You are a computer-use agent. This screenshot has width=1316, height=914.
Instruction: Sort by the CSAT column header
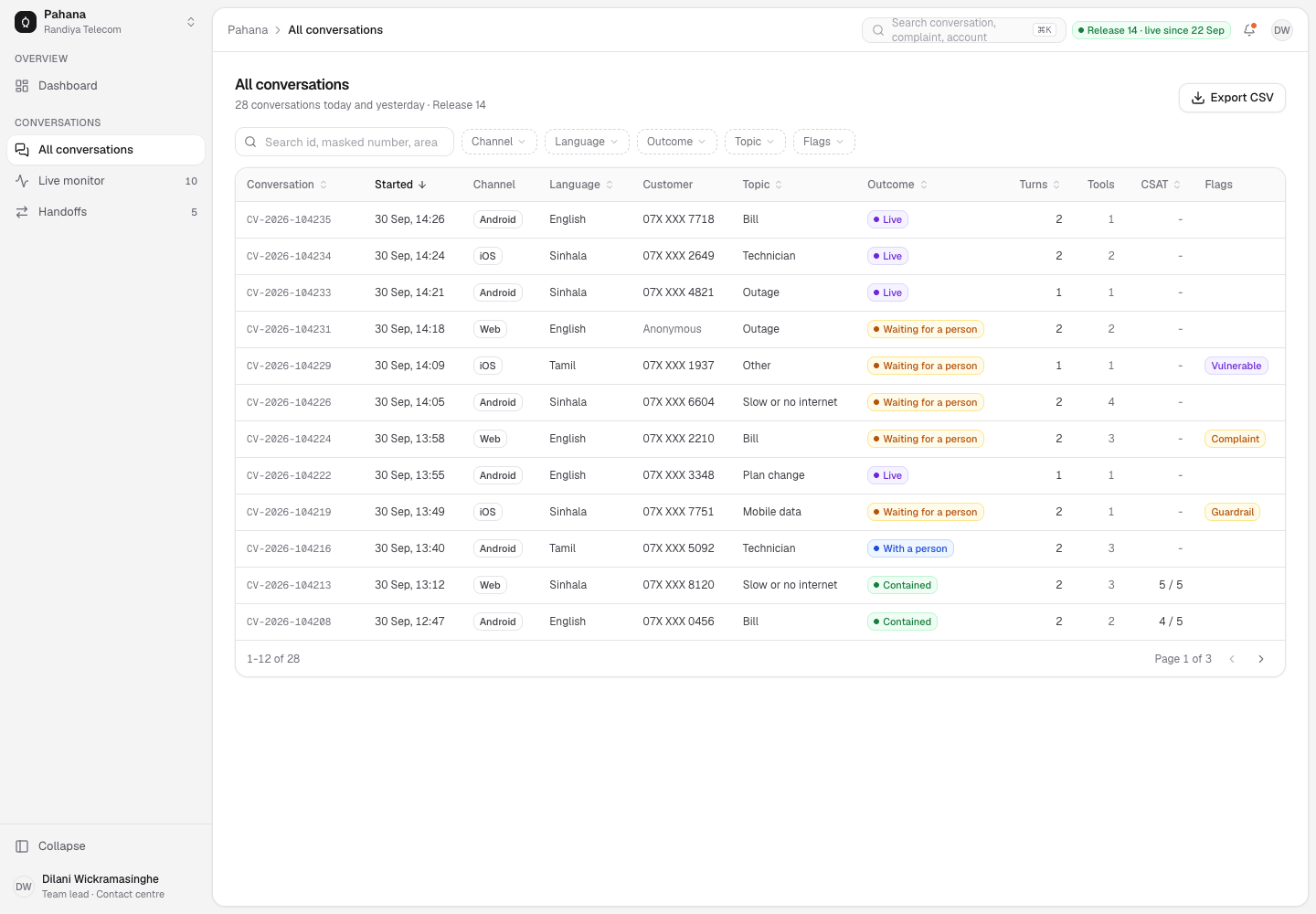click(1162, 185)
